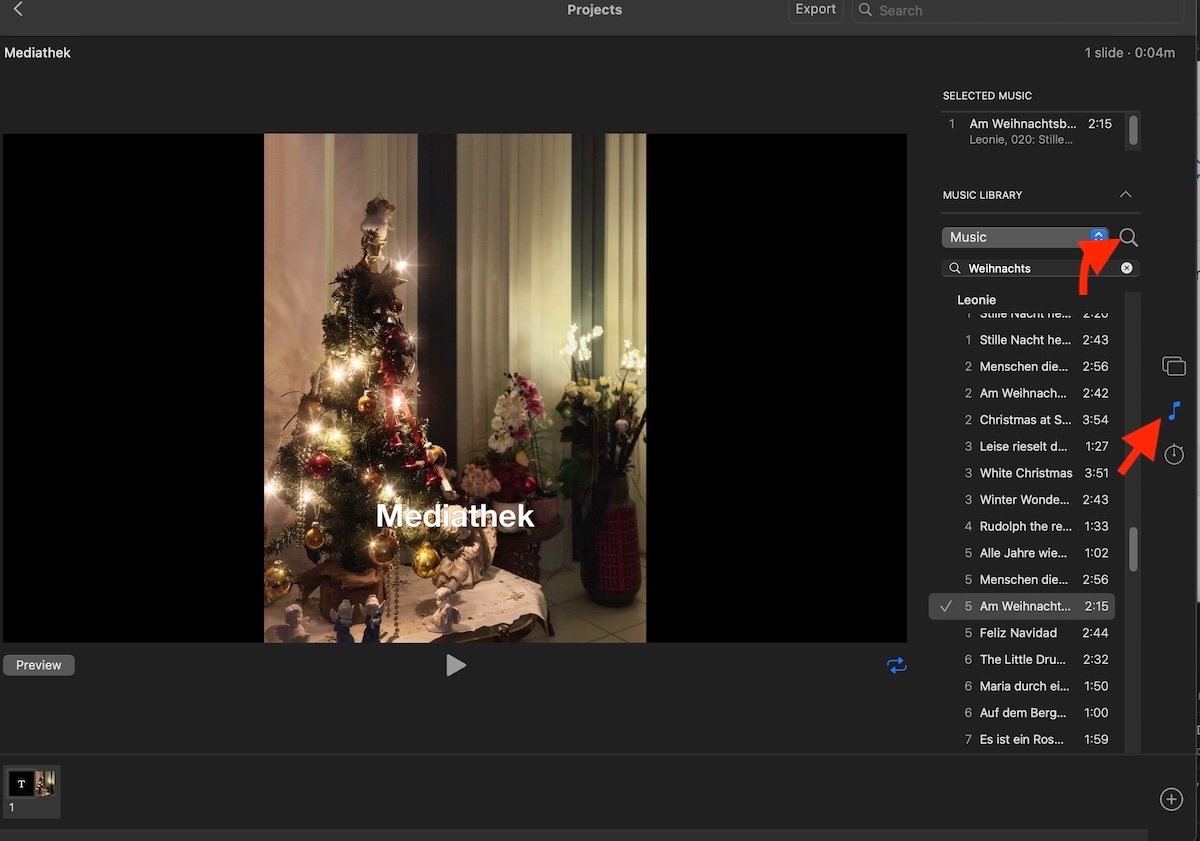
Task: Clear the Weihnachts search using the X icon
Action: [1126, 267]
